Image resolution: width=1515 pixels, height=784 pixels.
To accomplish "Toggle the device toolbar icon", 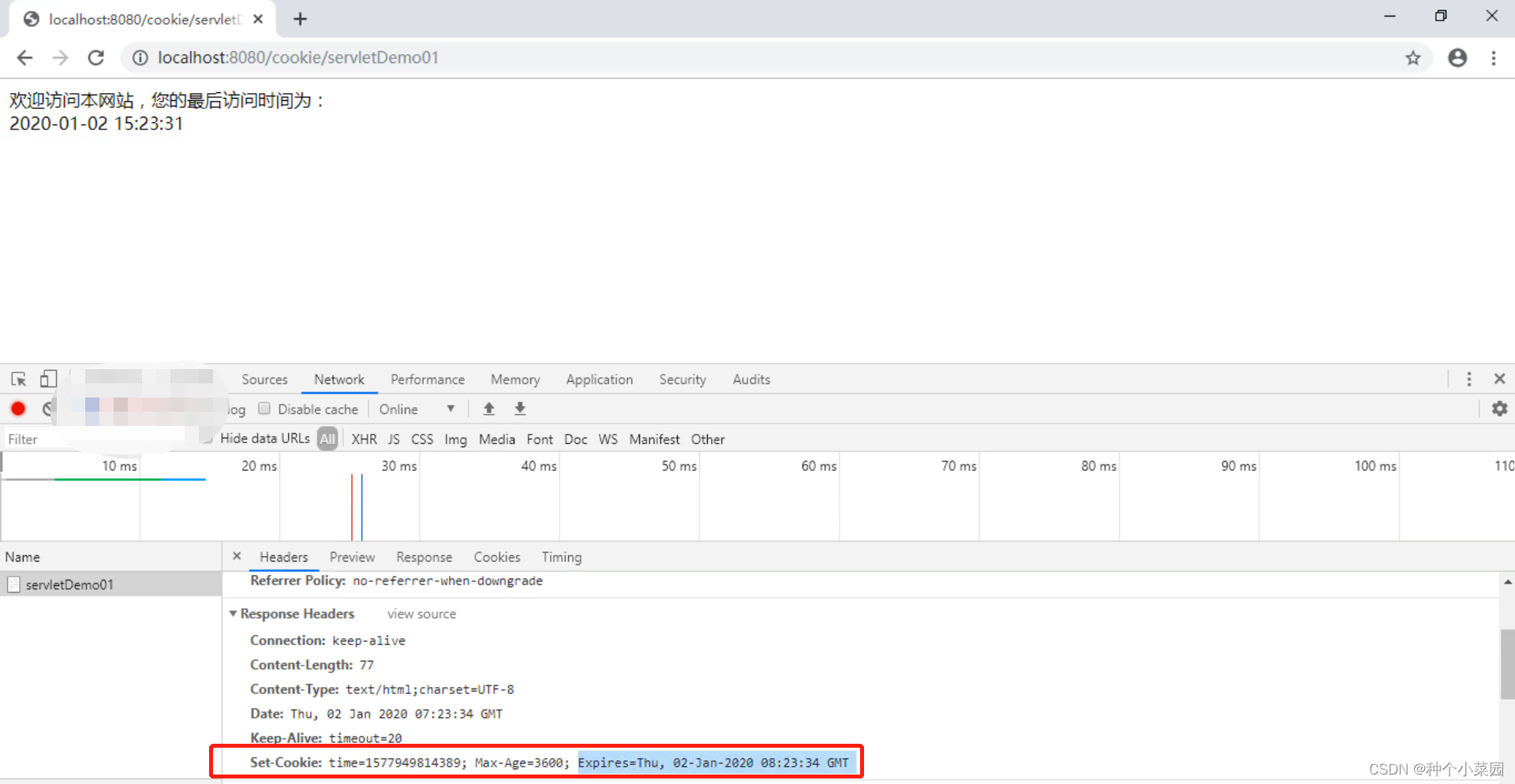I will click(48, 379).
